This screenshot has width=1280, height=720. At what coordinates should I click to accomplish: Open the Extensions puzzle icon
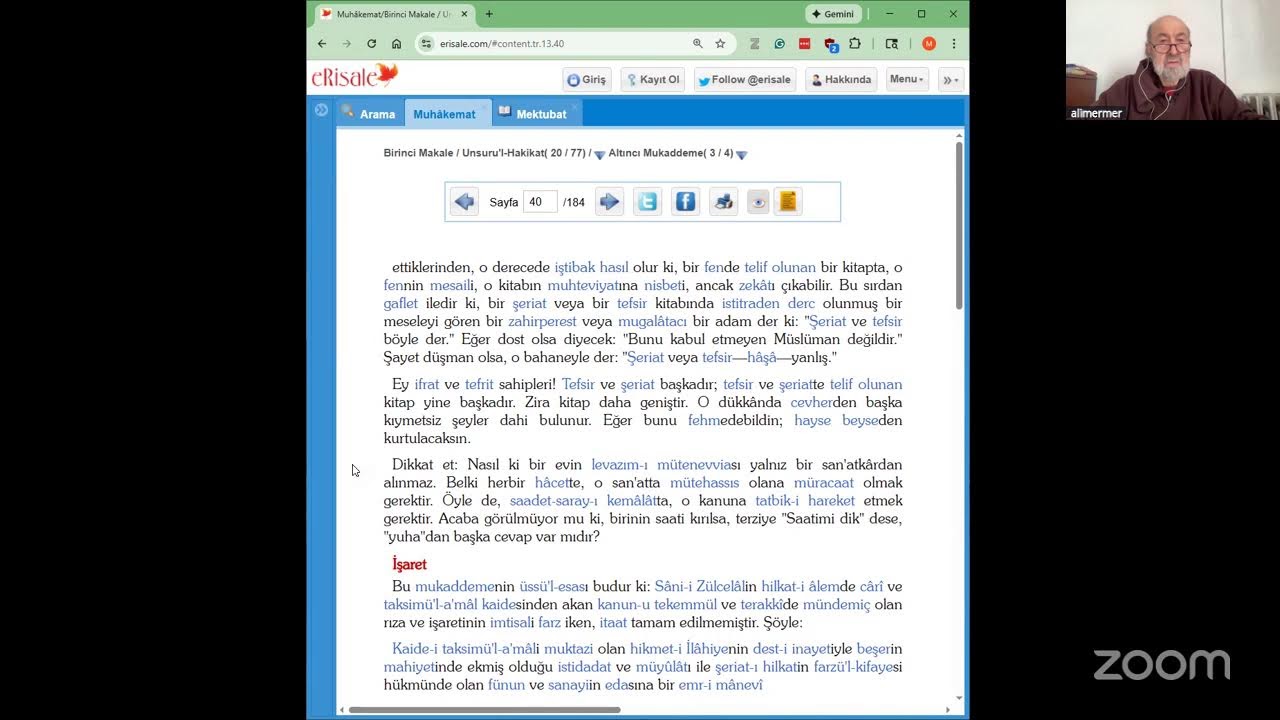pyautogui.click(x=855, y=44)
